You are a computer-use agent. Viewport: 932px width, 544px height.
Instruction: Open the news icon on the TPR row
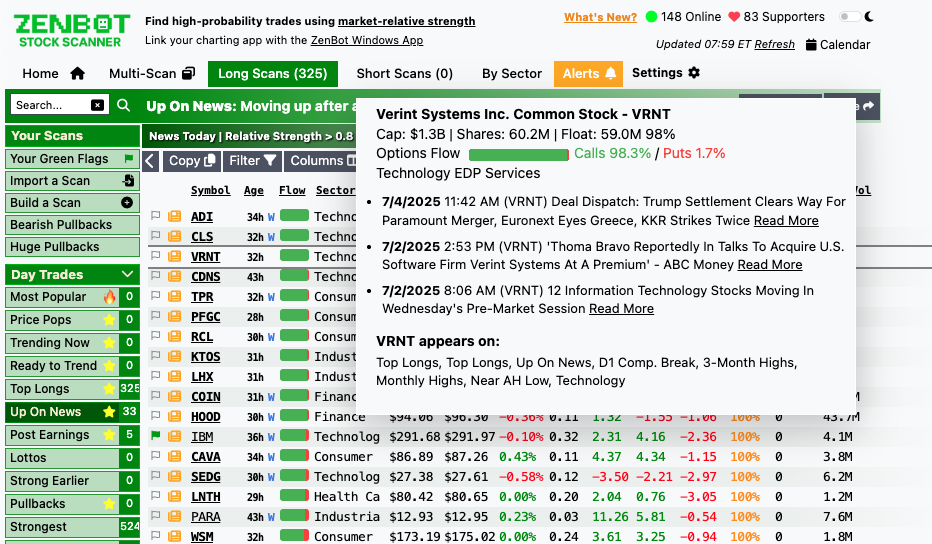click(x=174, y=296)
